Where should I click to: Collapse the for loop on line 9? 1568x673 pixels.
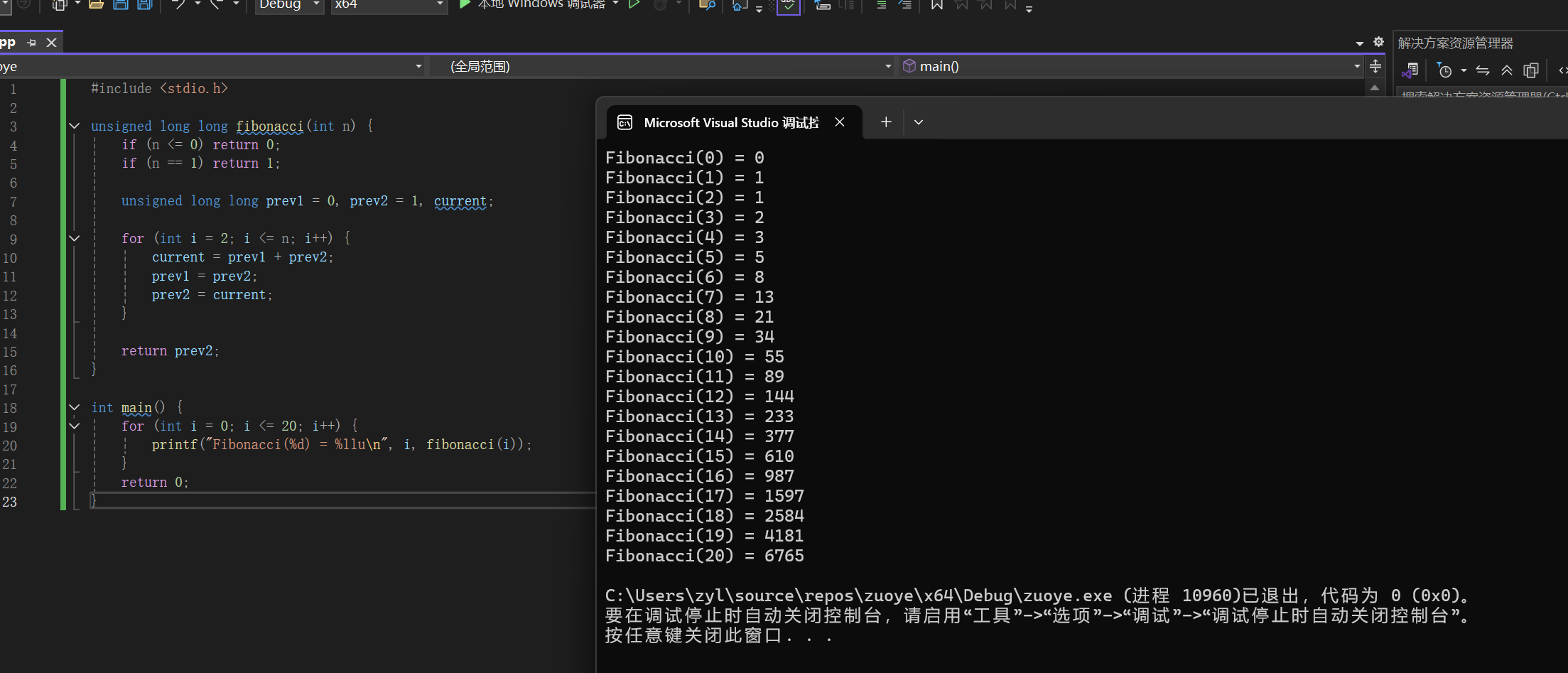pyautogui.click(x=75, y=238)
